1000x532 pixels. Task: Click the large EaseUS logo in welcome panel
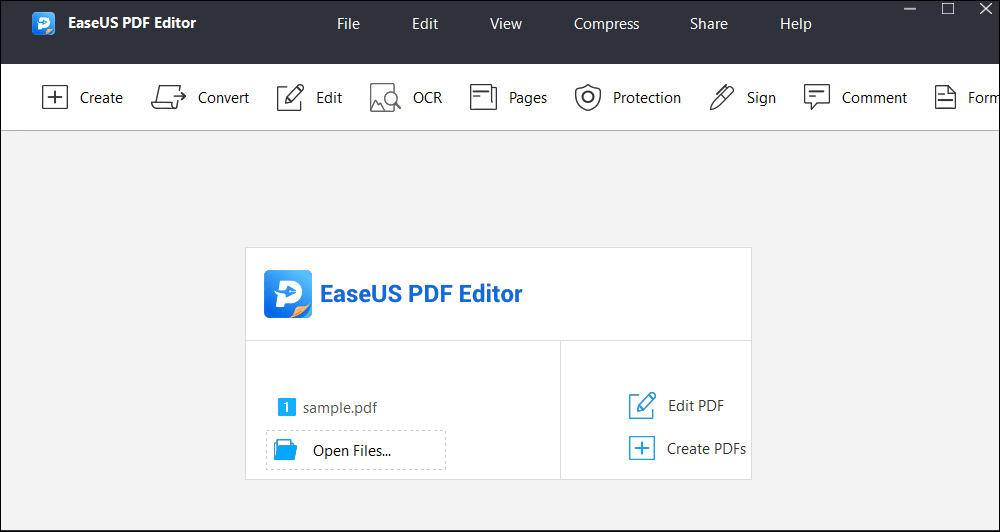(288, 294)
